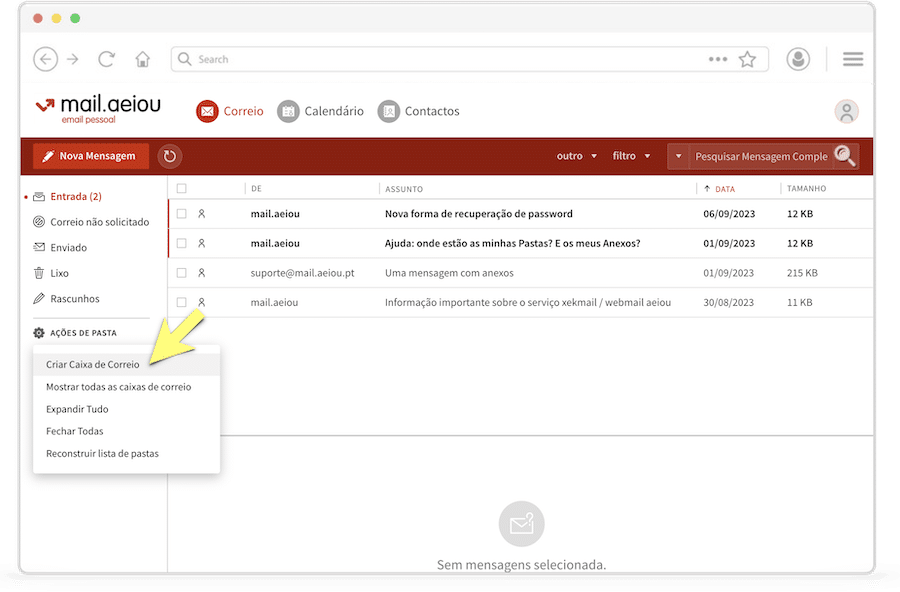Expand the outro dropdown

coord(576,156)
